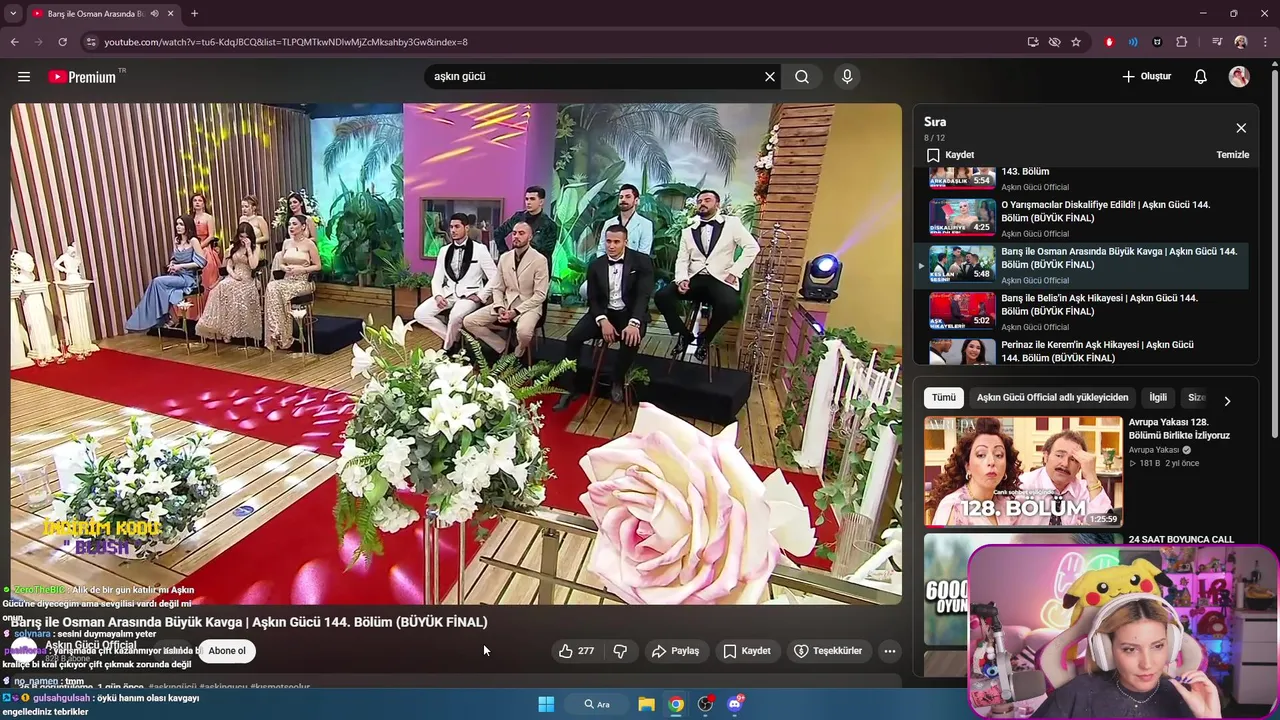Click the browser address bar URL
The image size is (1280, 720).
(286, 42)
